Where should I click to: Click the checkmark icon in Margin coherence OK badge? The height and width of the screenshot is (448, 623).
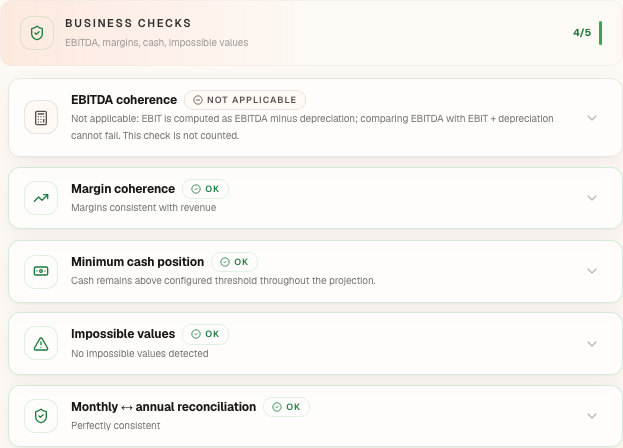click(x=196, y=189)
